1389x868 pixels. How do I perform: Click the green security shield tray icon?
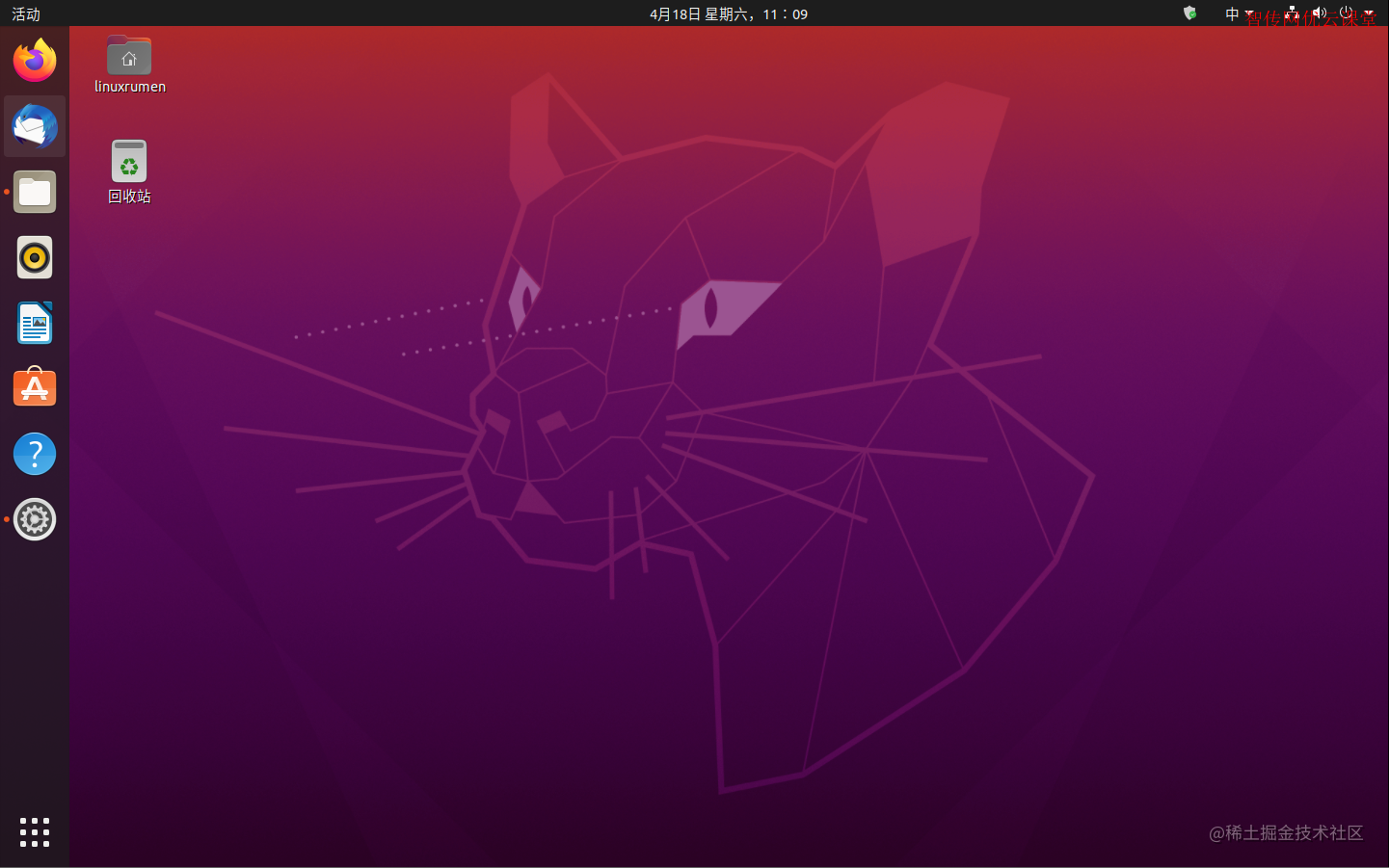(1189, 13)
